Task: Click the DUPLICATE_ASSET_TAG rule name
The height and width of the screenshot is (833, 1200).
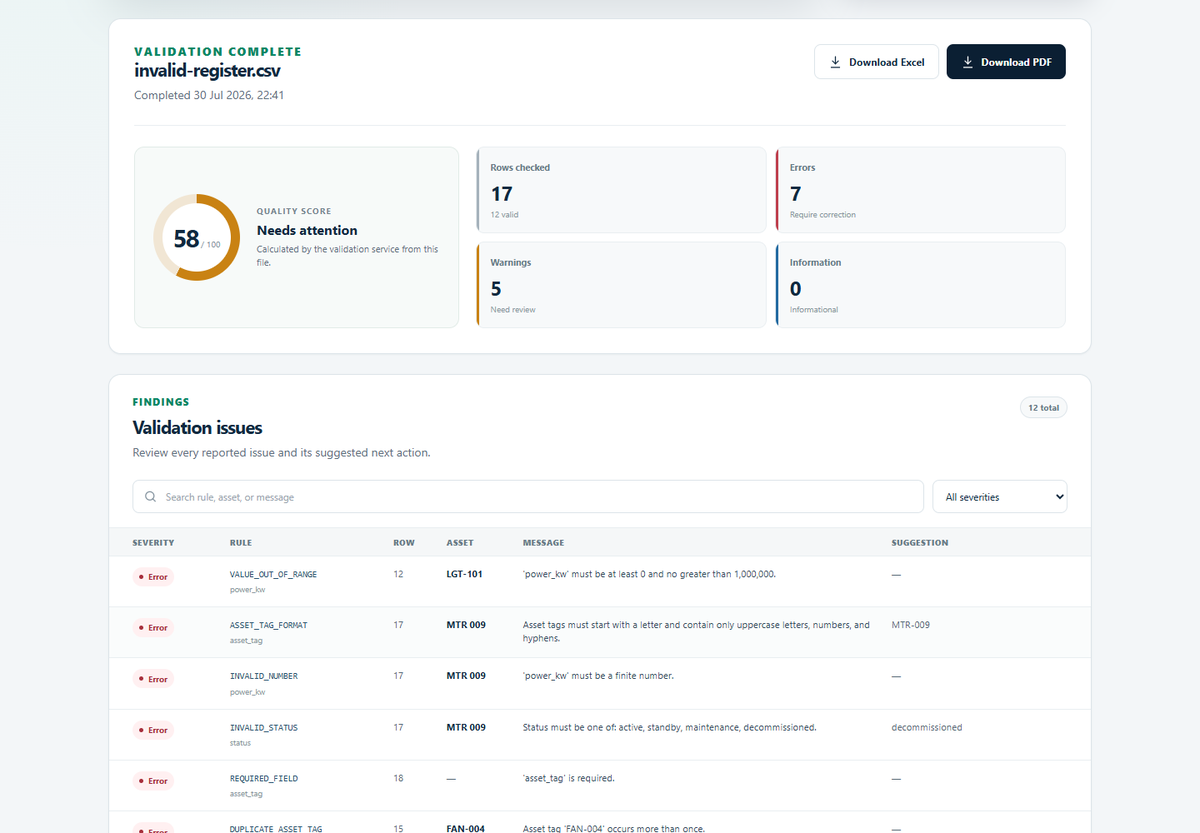Action: 276,829
